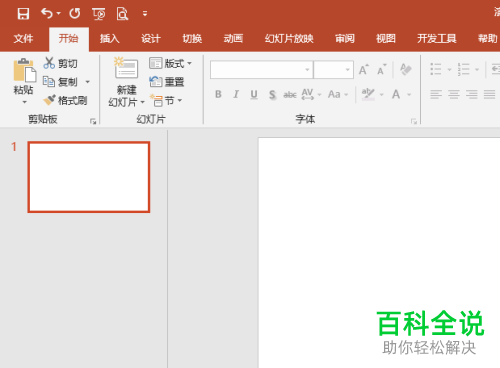Apply bulleted list icon
The width and height of the screenshot is (500, 368).
pos(436,69)
